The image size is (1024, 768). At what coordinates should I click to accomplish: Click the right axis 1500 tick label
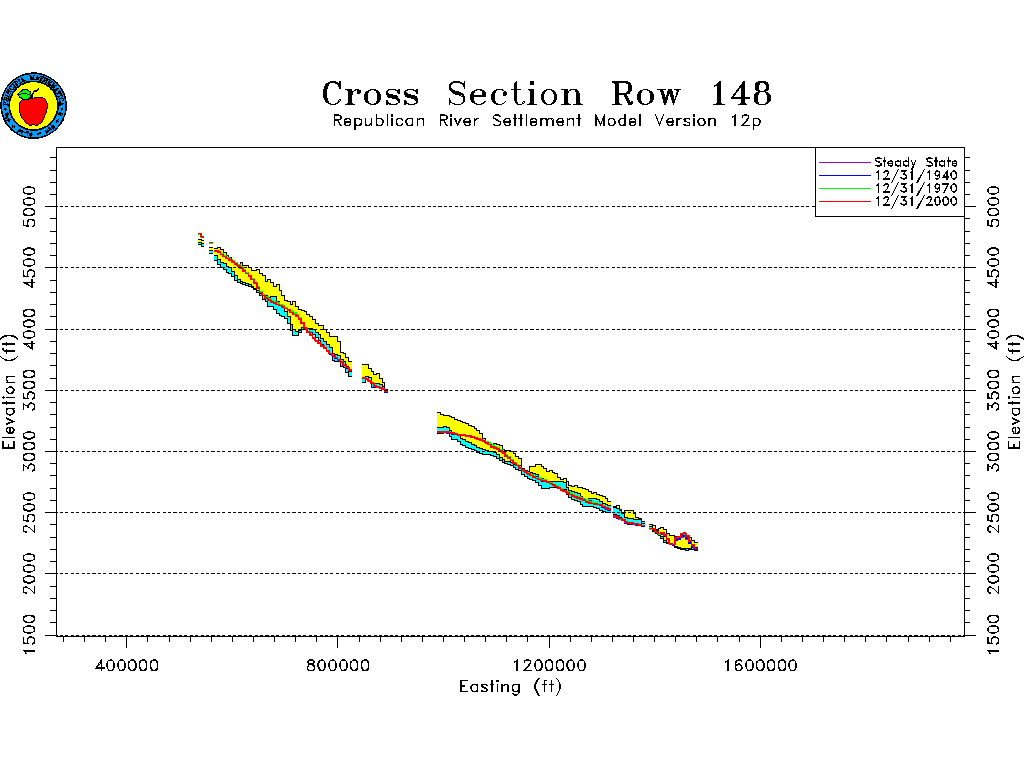(x=994, y=635)
